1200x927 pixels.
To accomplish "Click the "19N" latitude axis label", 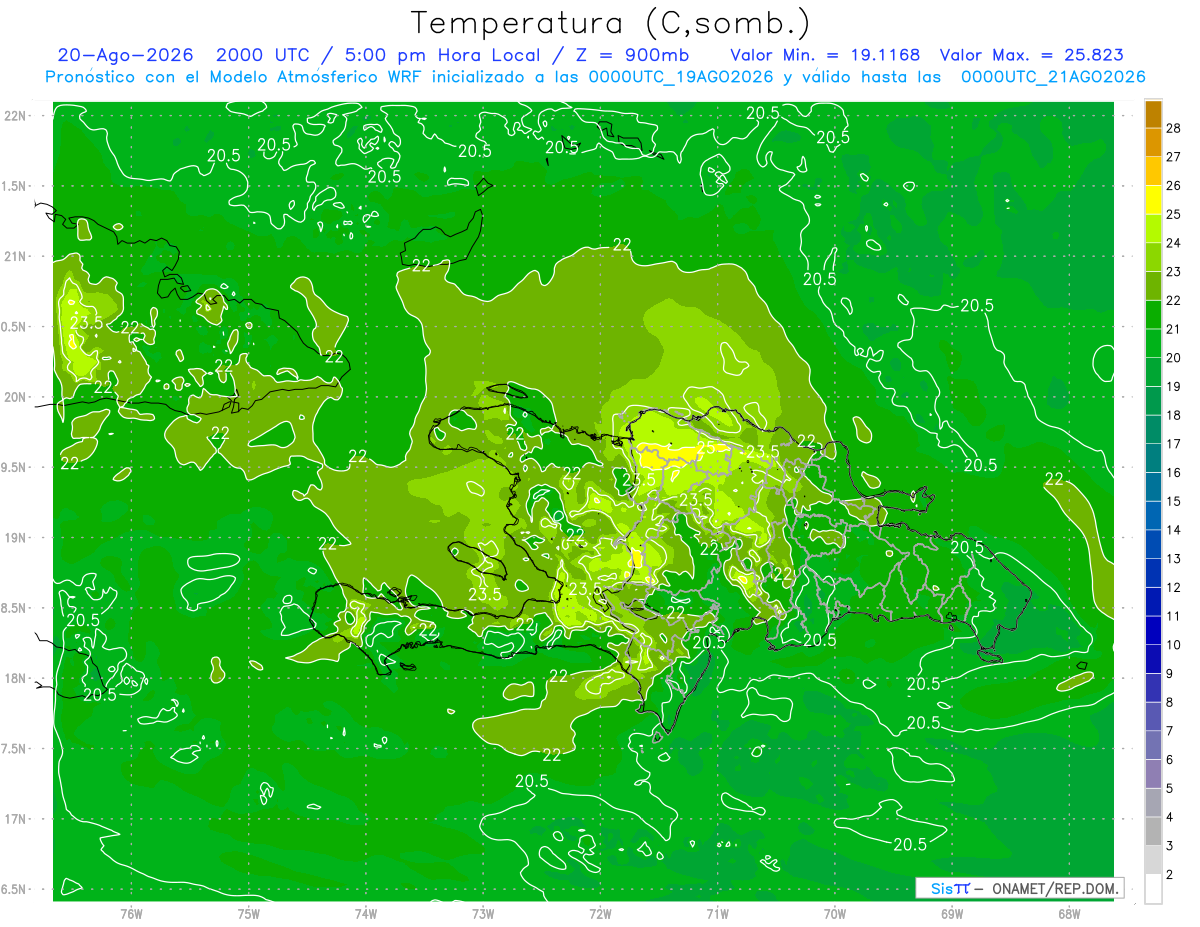I will 16,538.
